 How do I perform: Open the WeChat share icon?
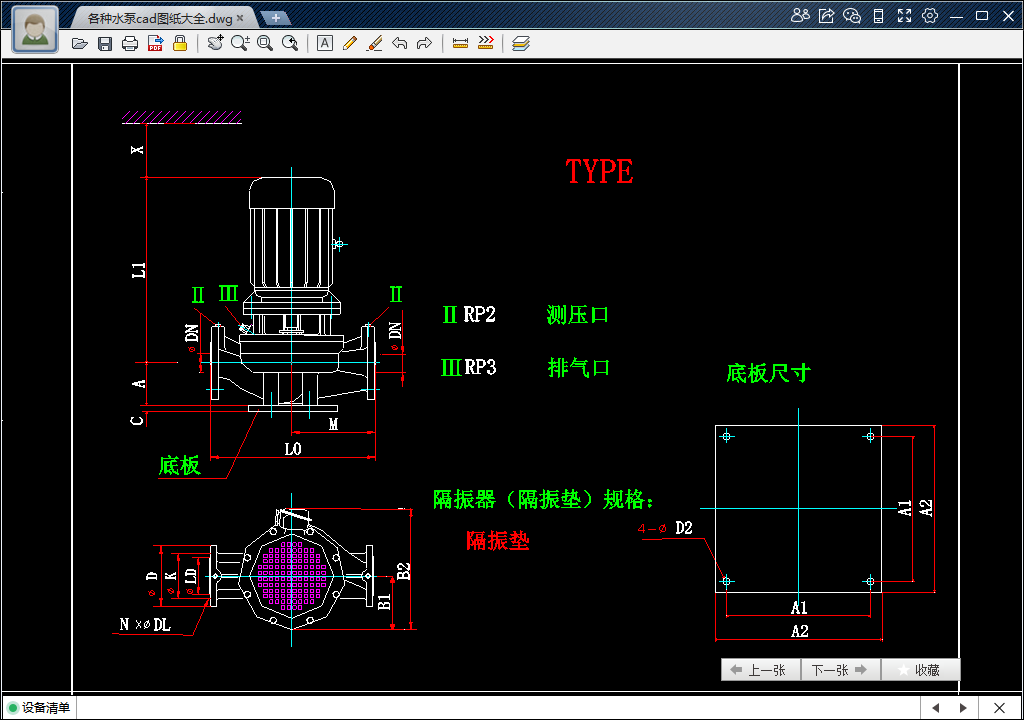[852, 16]
